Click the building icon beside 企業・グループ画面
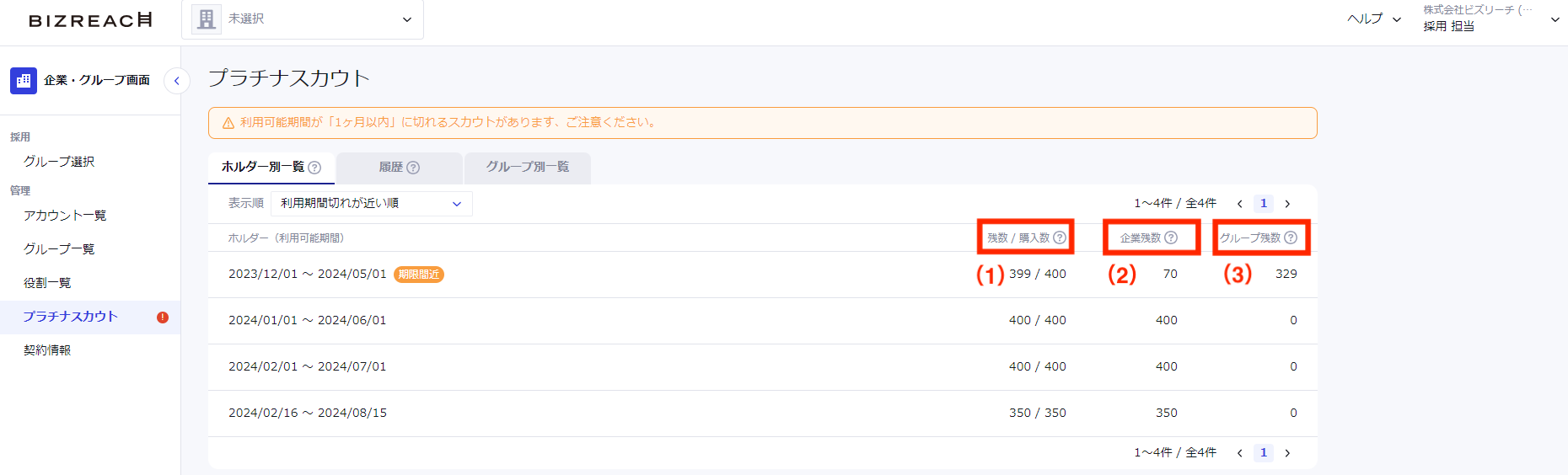1568x475 pixels. pyautogui.click(x=24, y=81)
